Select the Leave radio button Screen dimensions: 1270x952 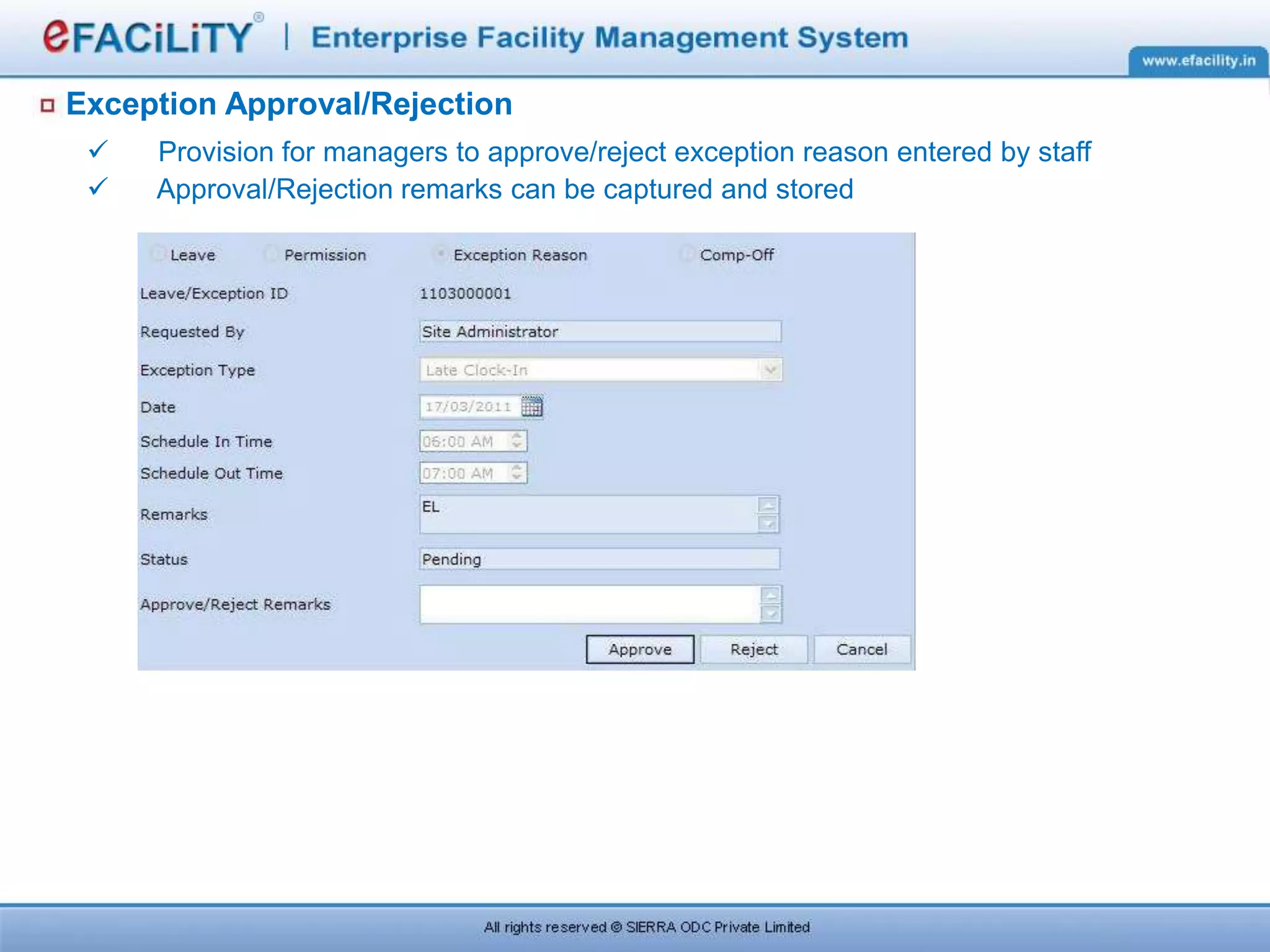(158, 253)
